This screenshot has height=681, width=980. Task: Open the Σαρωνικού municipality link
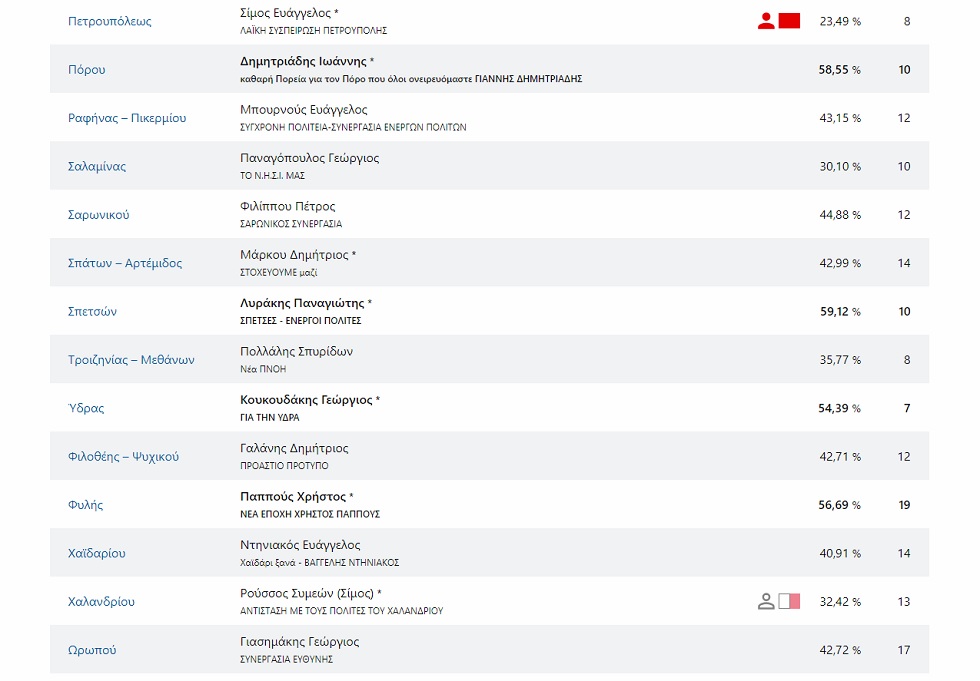click(x=98, y=215)
